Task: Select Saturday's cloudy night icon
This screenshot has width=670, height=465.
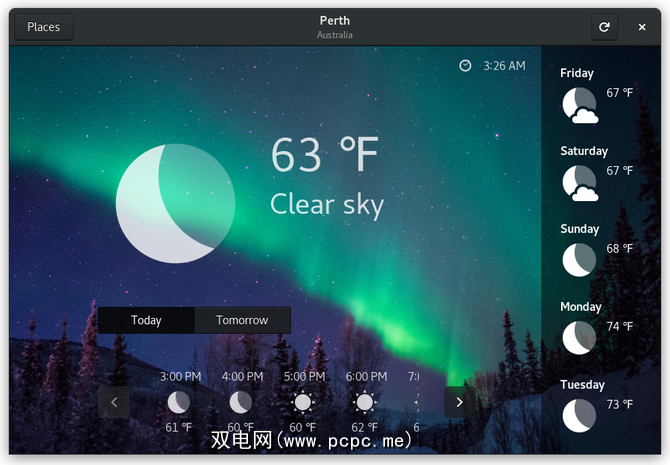Action: pos(580,183)
